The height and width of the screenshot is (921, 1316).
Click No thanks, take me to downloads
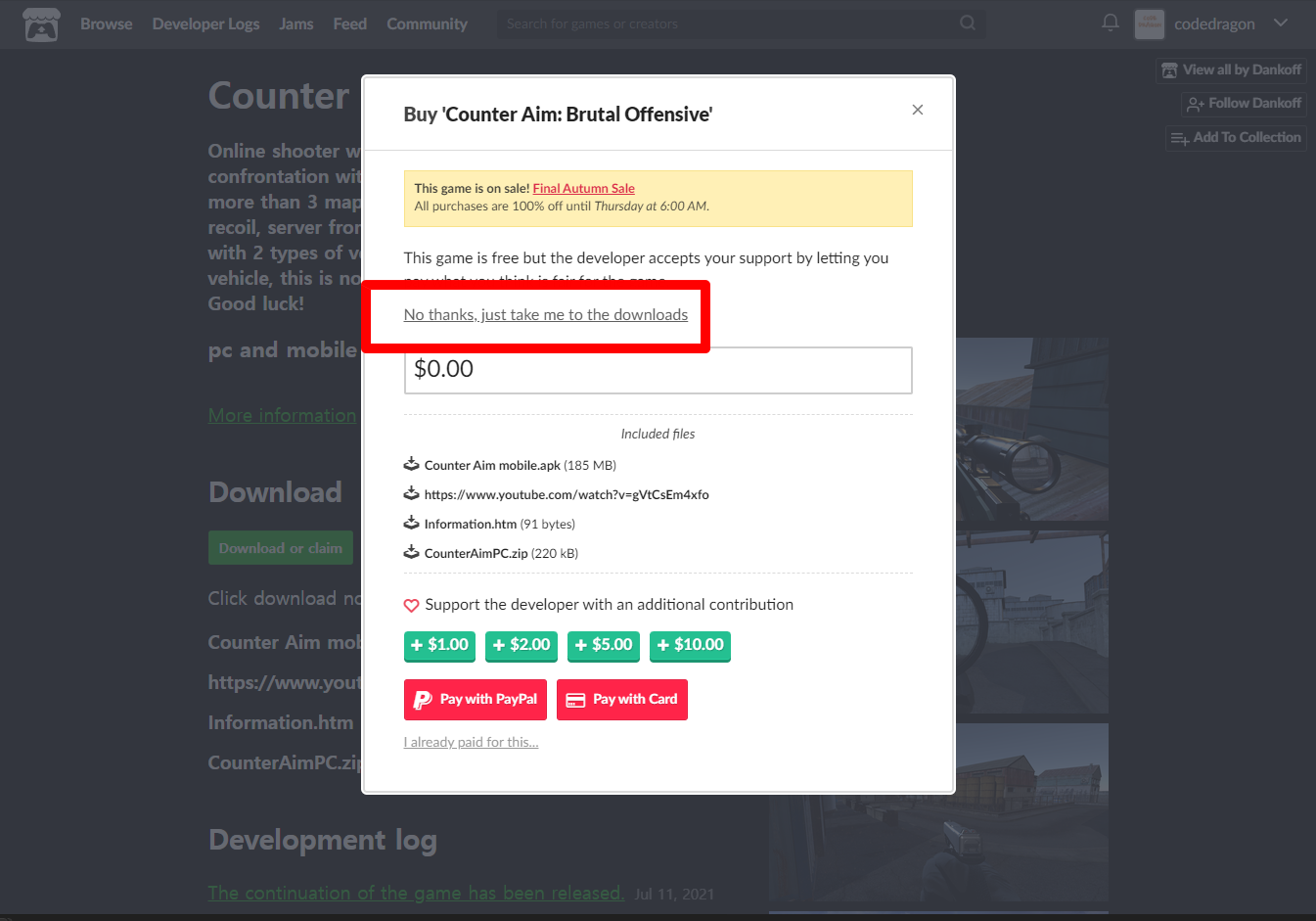546,314
